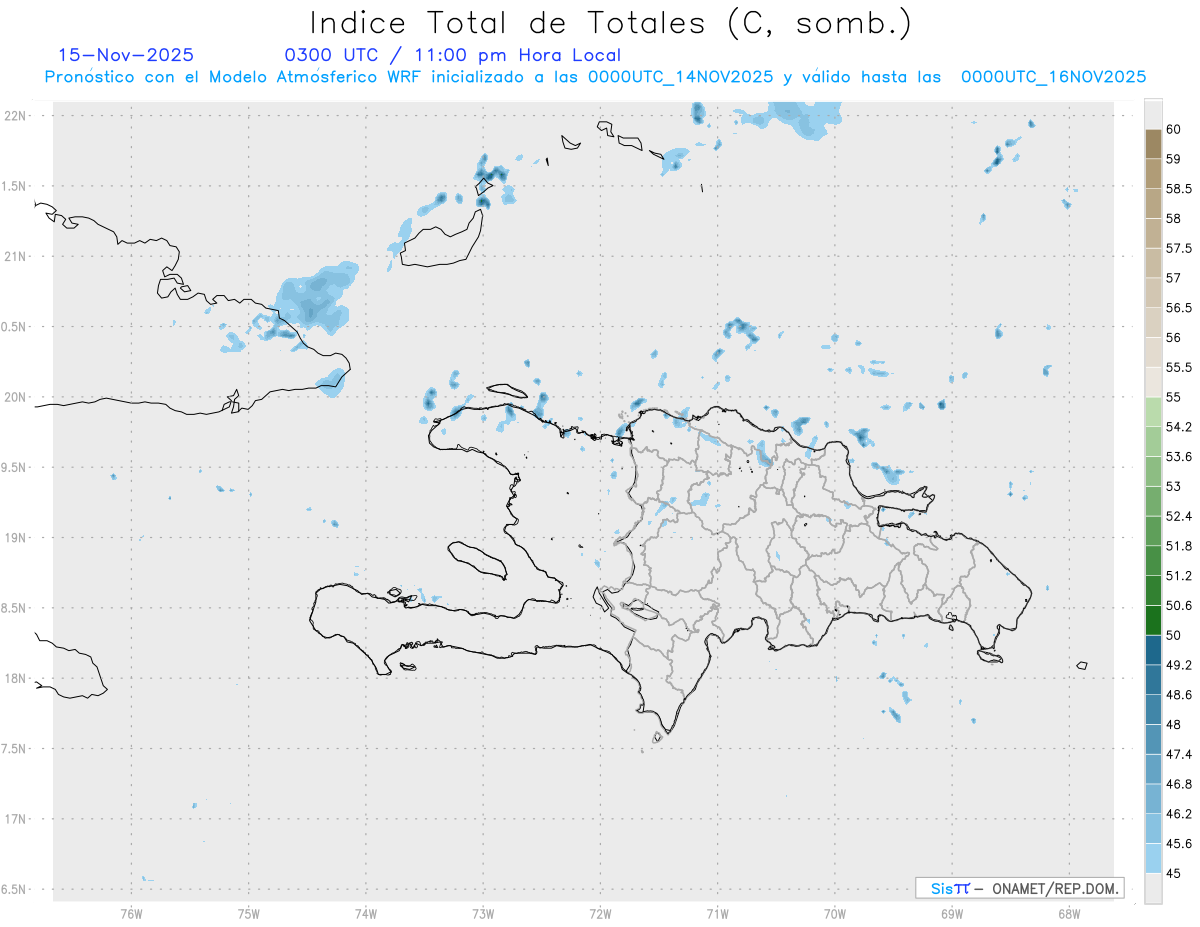Click the "57.5" colorbar value
The image size is (1200, 927).
pyautogui.click(x=1179, y=248)
